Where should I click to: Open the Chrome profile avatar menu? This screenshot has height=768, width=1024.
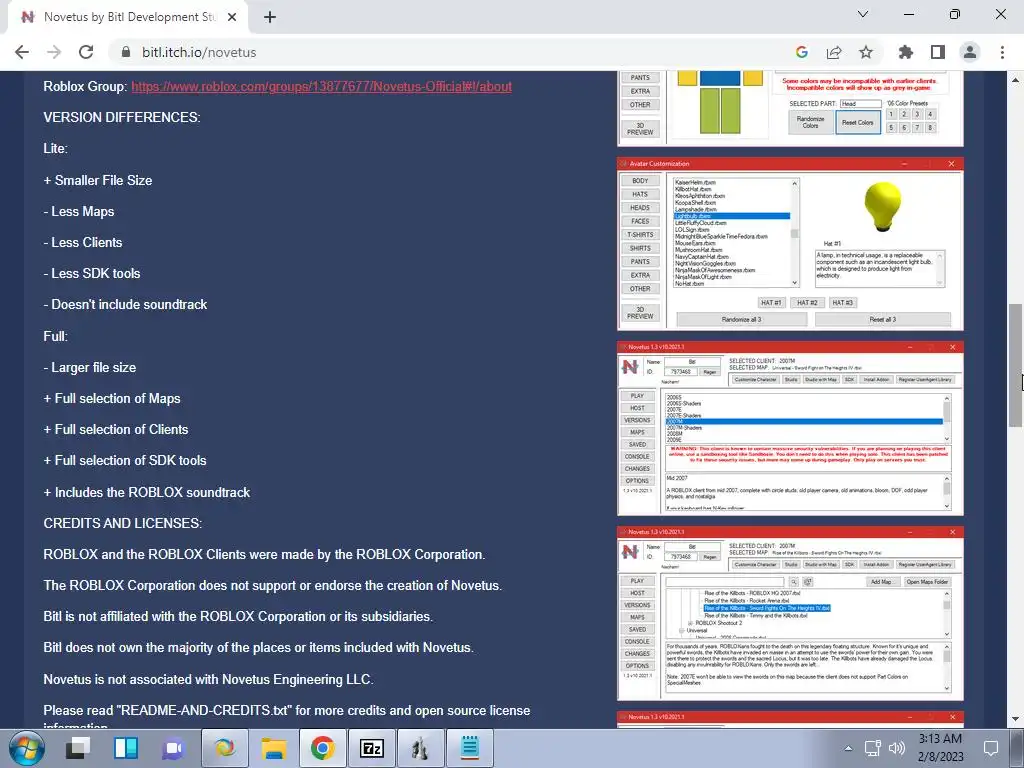[970, 52]
